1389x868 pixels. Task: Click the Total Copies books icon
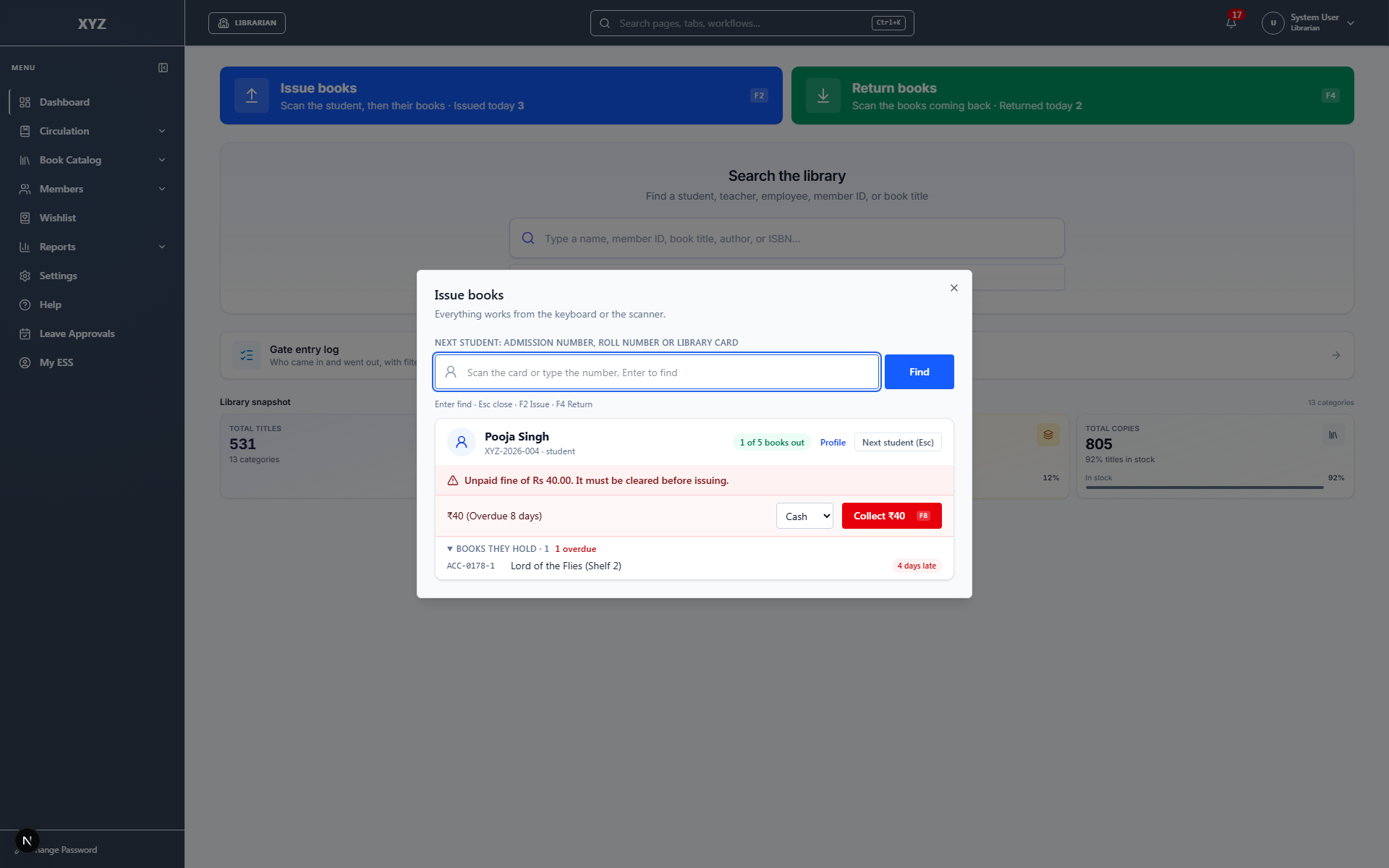(1333, 435)
